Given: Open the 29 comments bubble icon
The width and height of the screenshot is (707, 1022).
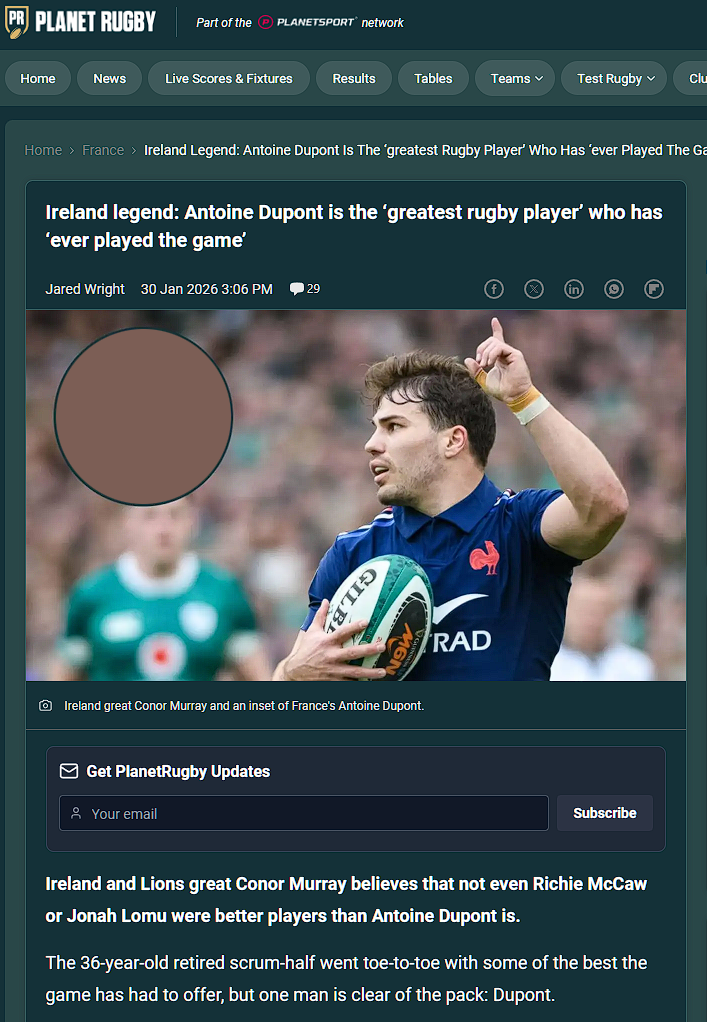Looking at the screenshot, I should click(296, 289).
